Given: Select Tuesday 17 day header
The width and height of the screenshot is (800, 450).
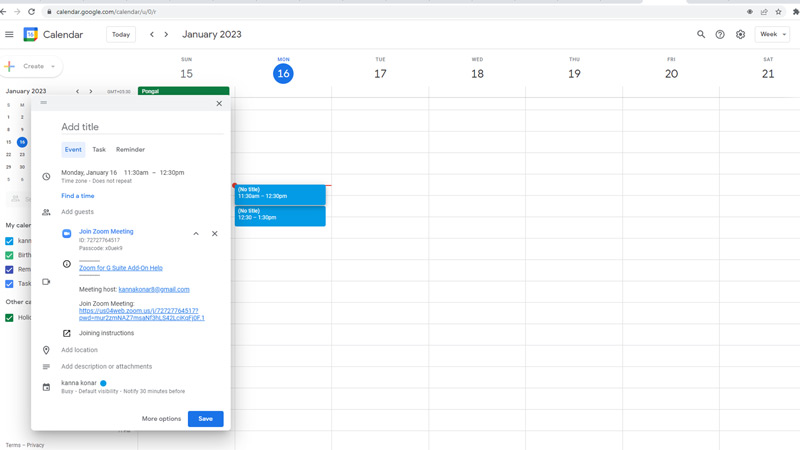Looking at the screenshot, I should pyautogui.click(x=380, y=73).
